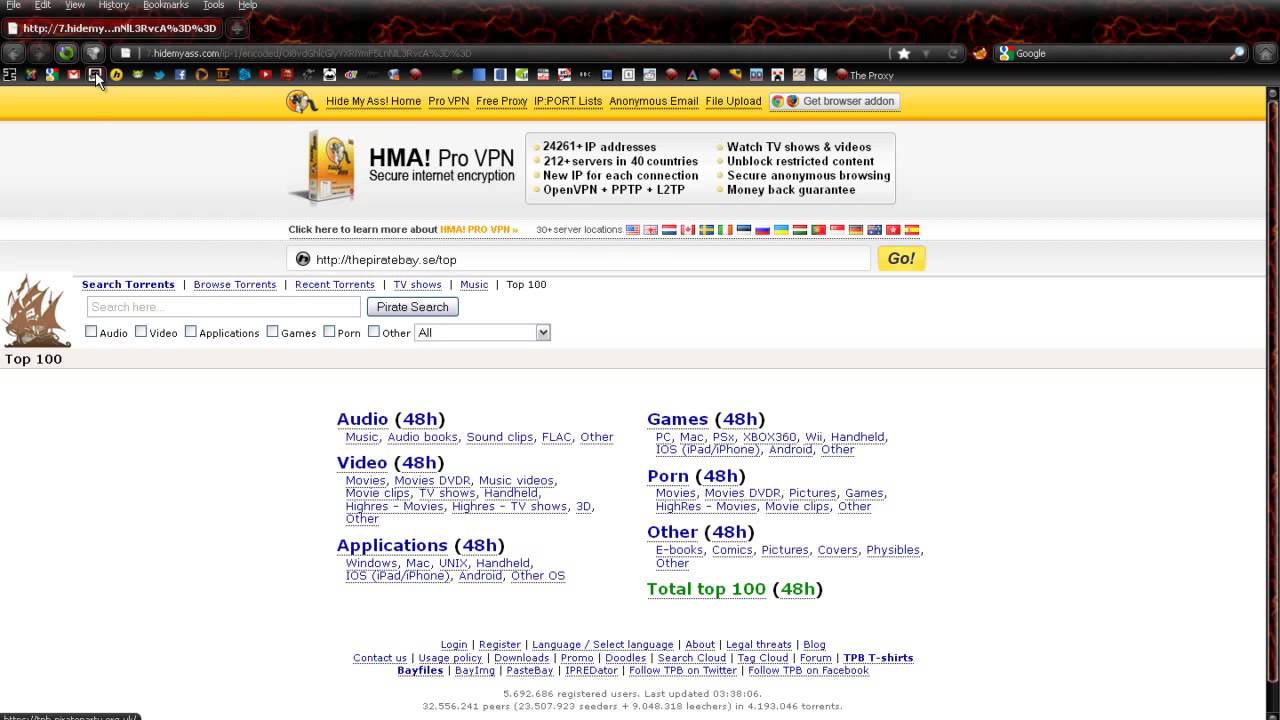Tick the Audio checkbox
This screenshot has height=720, width=1280.
(91, 332)
